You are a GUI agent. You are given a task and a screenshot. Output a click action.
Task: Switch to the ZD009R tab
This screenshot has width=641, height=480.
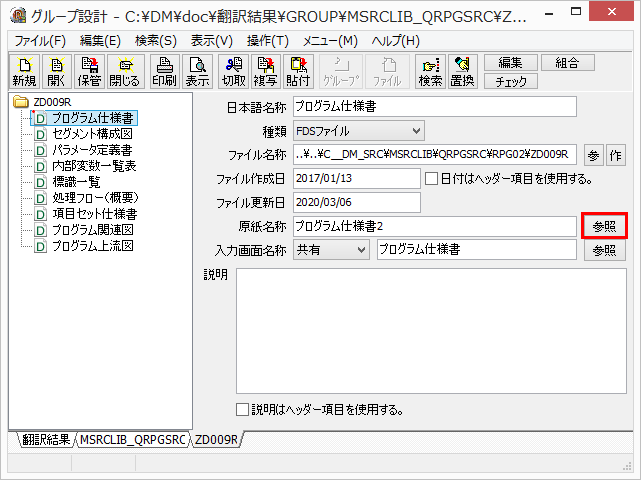(x=216, y=440)
